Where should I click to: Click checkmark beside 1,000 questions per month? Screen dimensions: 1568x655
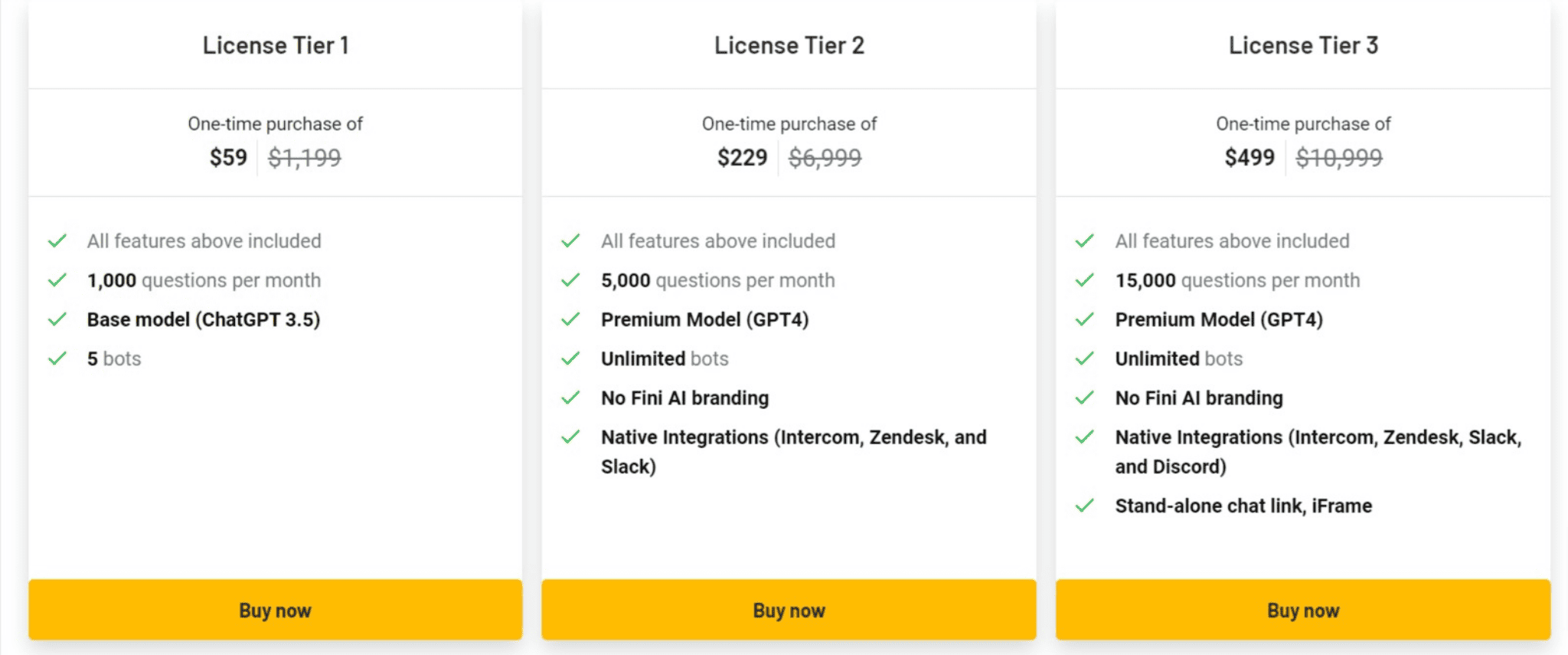57,280
